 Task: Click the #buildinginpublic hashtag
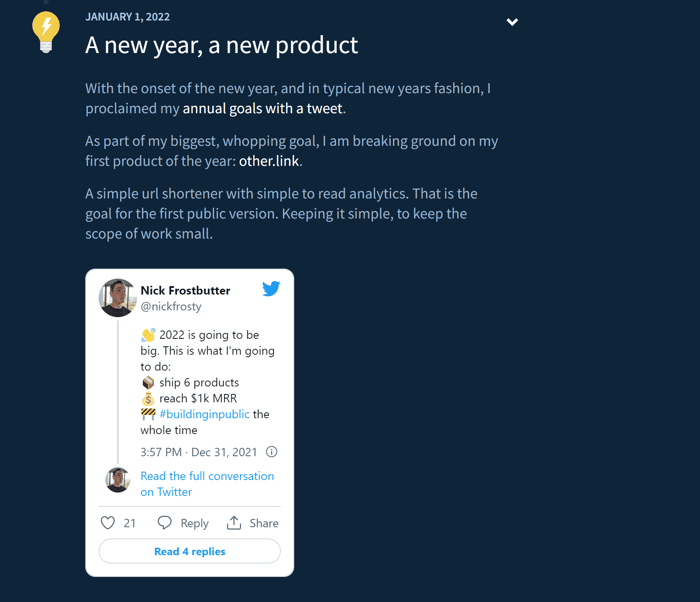tap(204, 414)
